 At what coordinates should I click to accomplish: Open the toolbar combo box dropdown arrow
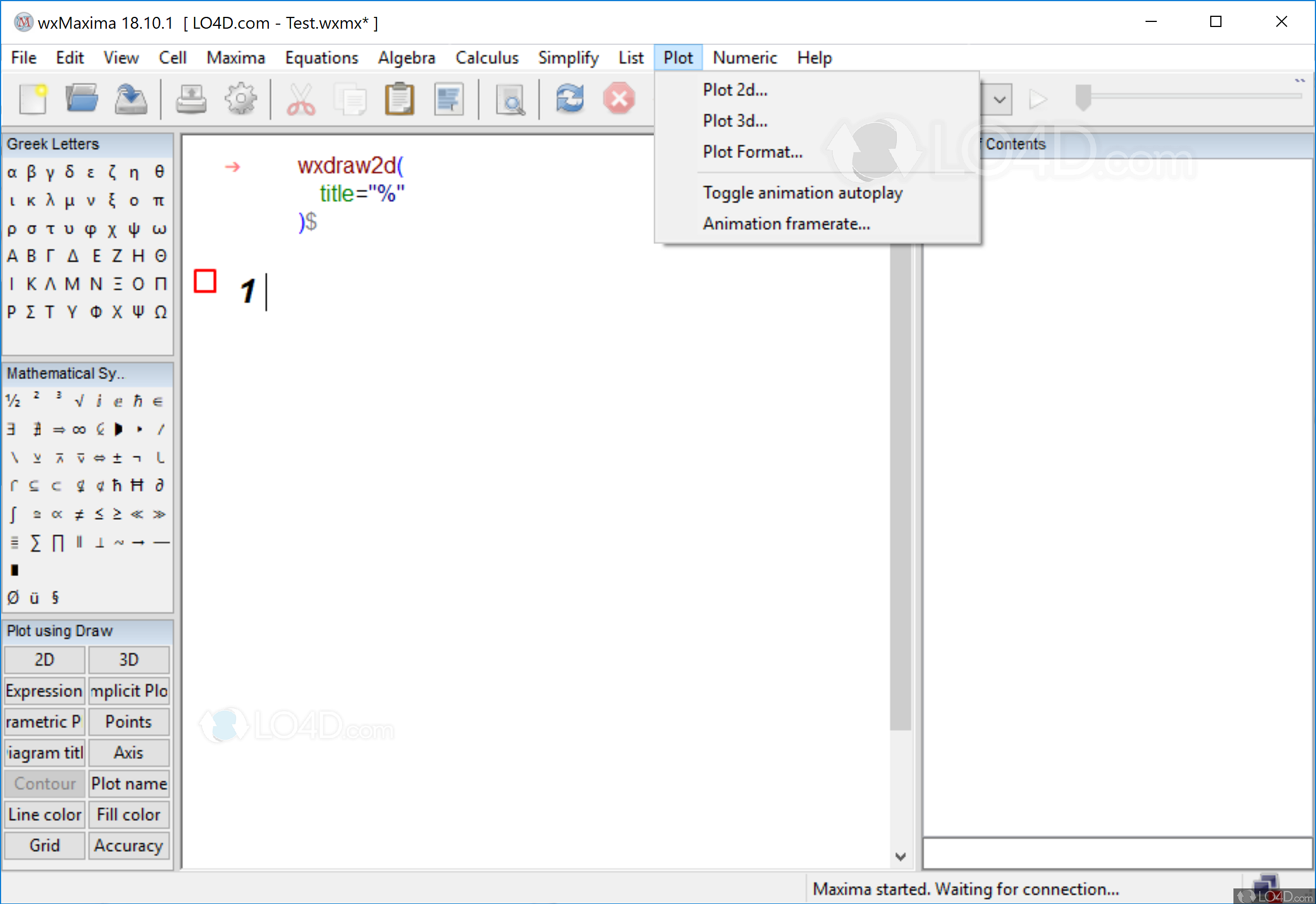[999, 100]
